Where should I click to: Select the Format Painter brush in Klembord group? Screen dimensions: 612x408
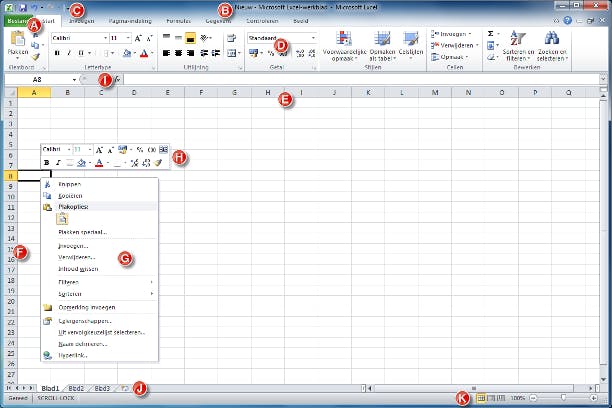pyautogui.click(x=35, y=57)
